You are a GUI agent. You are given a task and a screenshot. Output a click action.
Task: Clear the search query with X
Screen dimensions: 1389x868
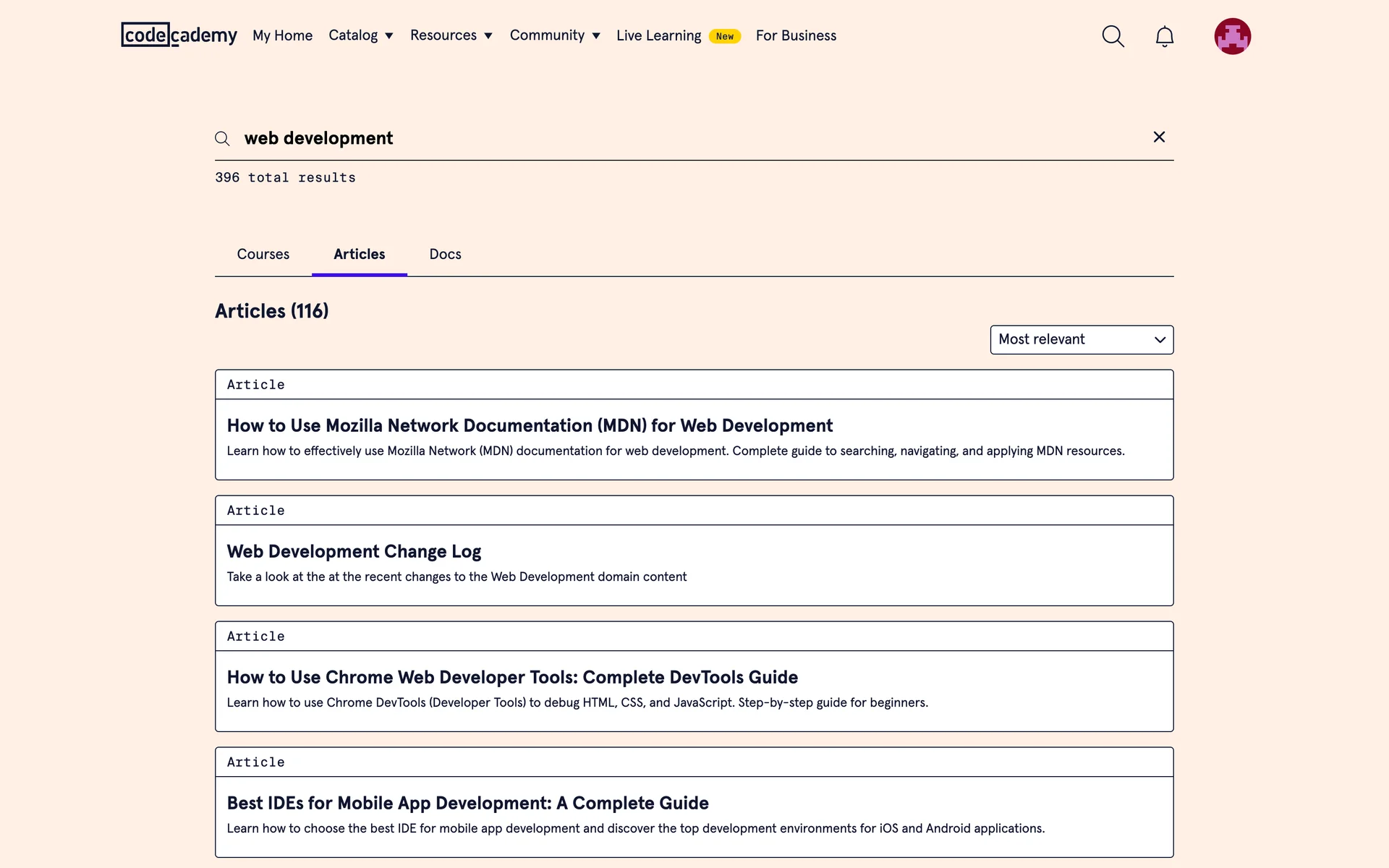click(1159, 137)
